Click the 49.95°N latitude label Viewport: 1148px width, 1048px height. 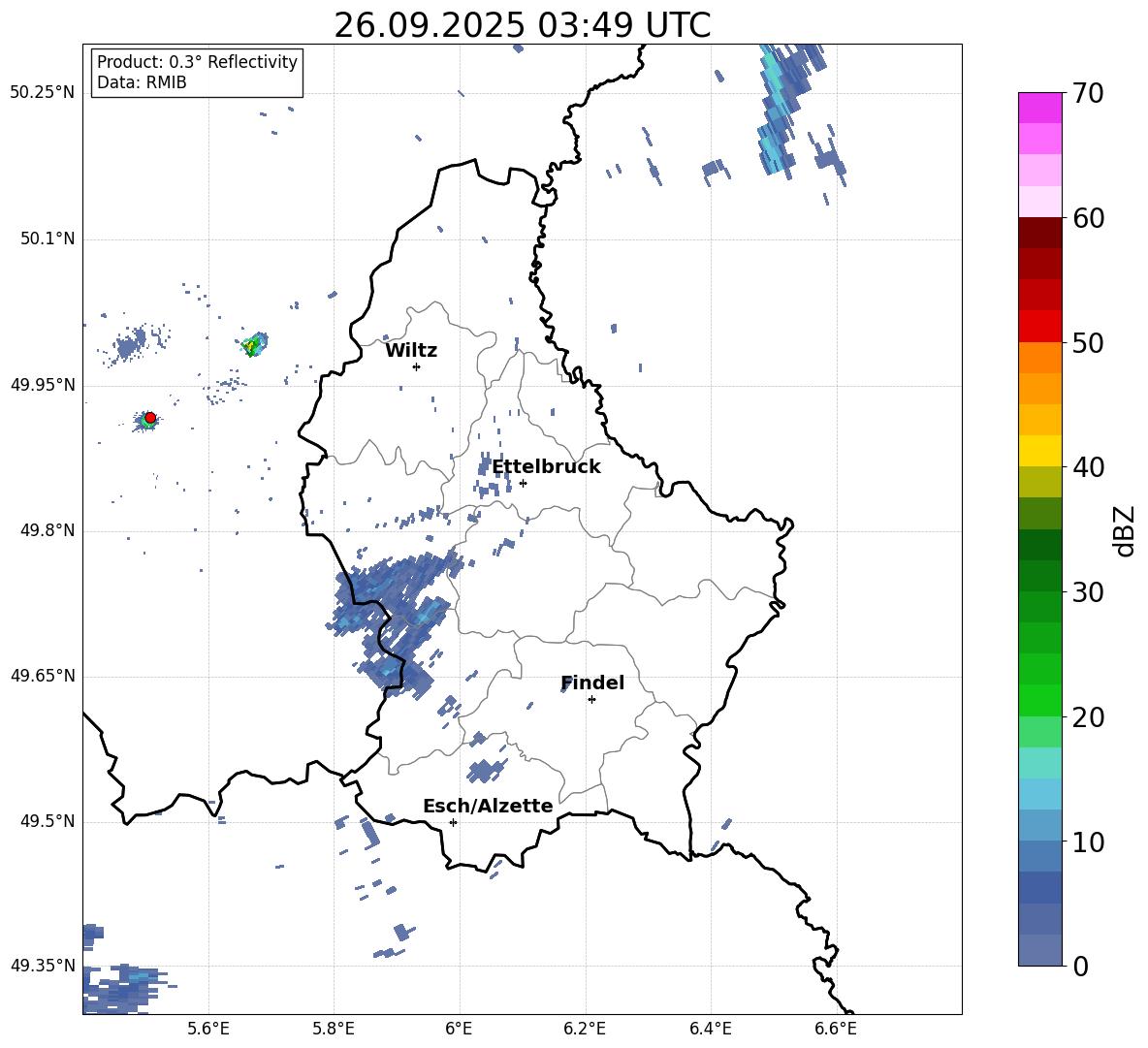tap(43, 385)
